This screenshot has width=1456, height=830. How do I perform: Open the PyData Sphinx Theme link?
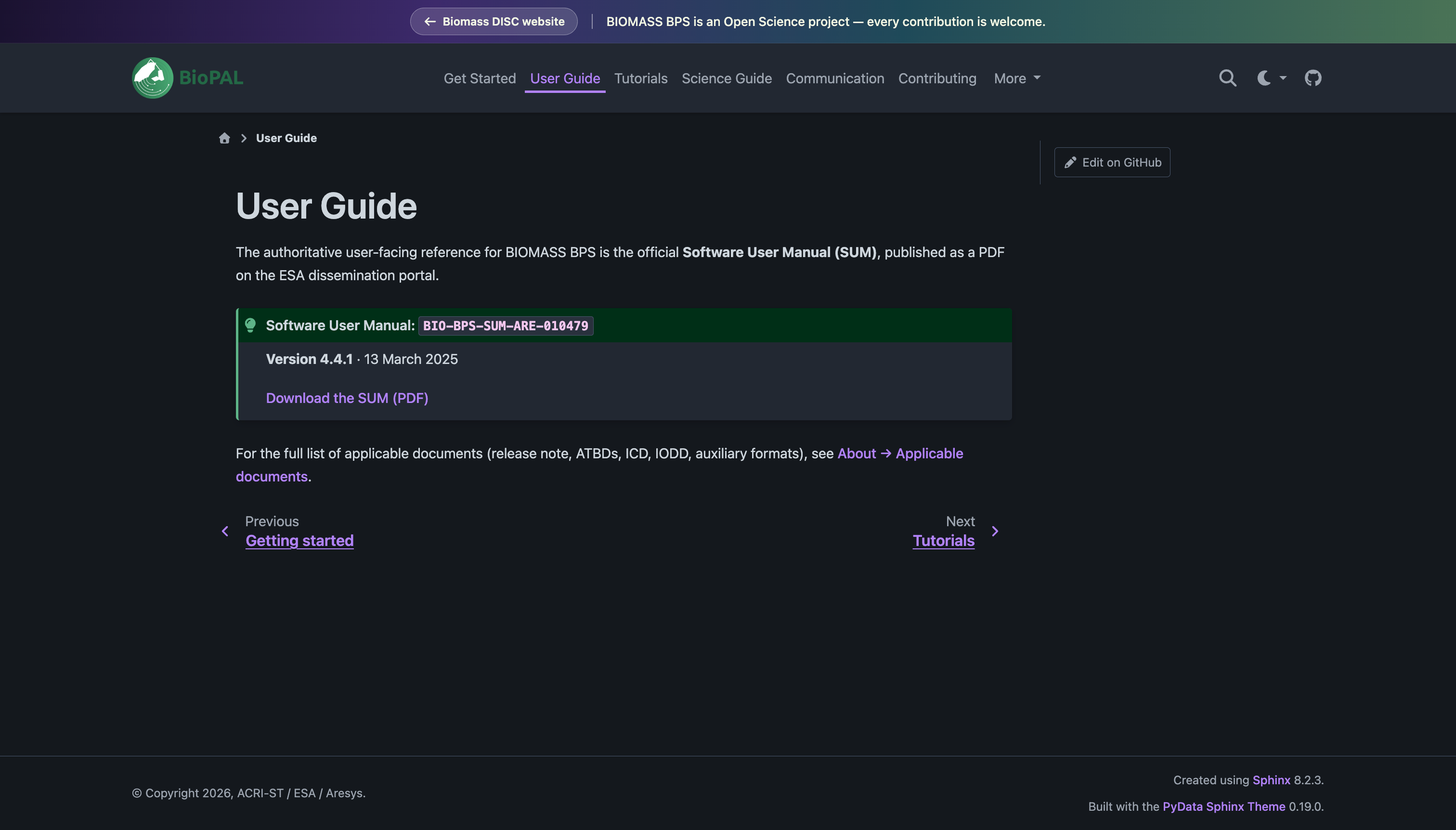point(1223,806)
